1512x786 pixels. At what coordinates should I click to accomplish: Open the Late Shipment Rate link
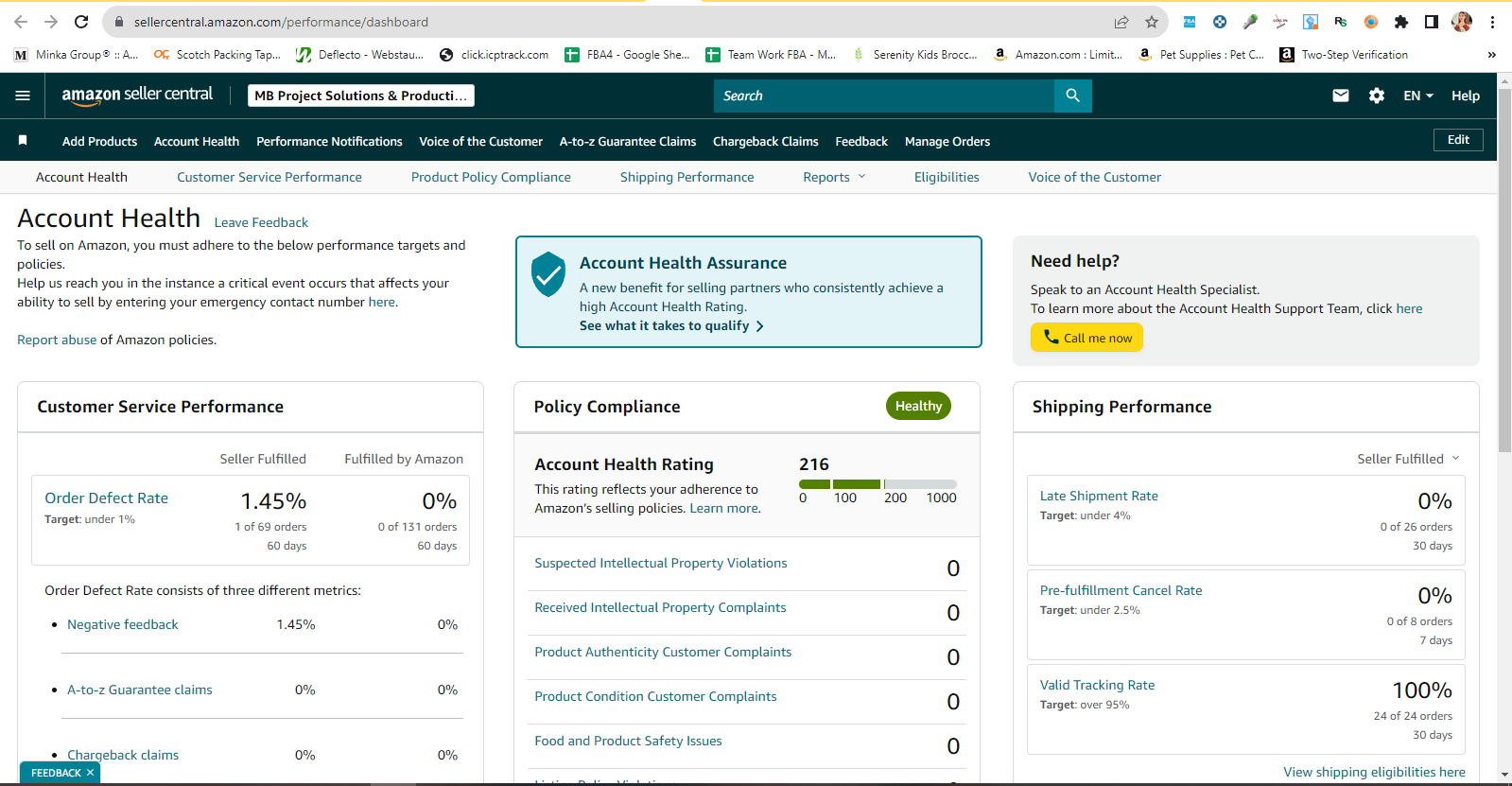click(x=1099, y=496)
